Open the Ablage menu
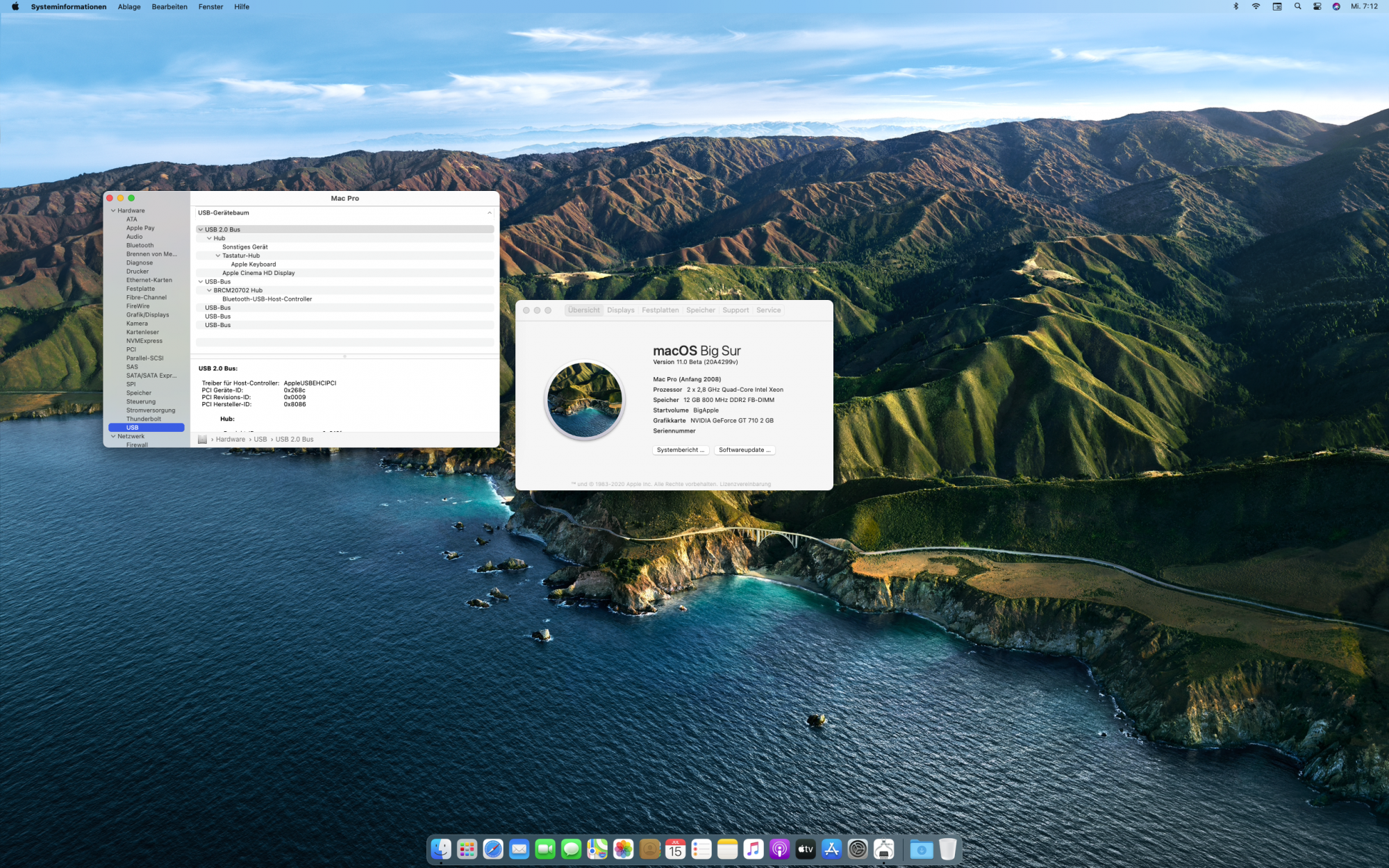The width and height of the screenshot is (1389, 868). (x=129, y=6)
